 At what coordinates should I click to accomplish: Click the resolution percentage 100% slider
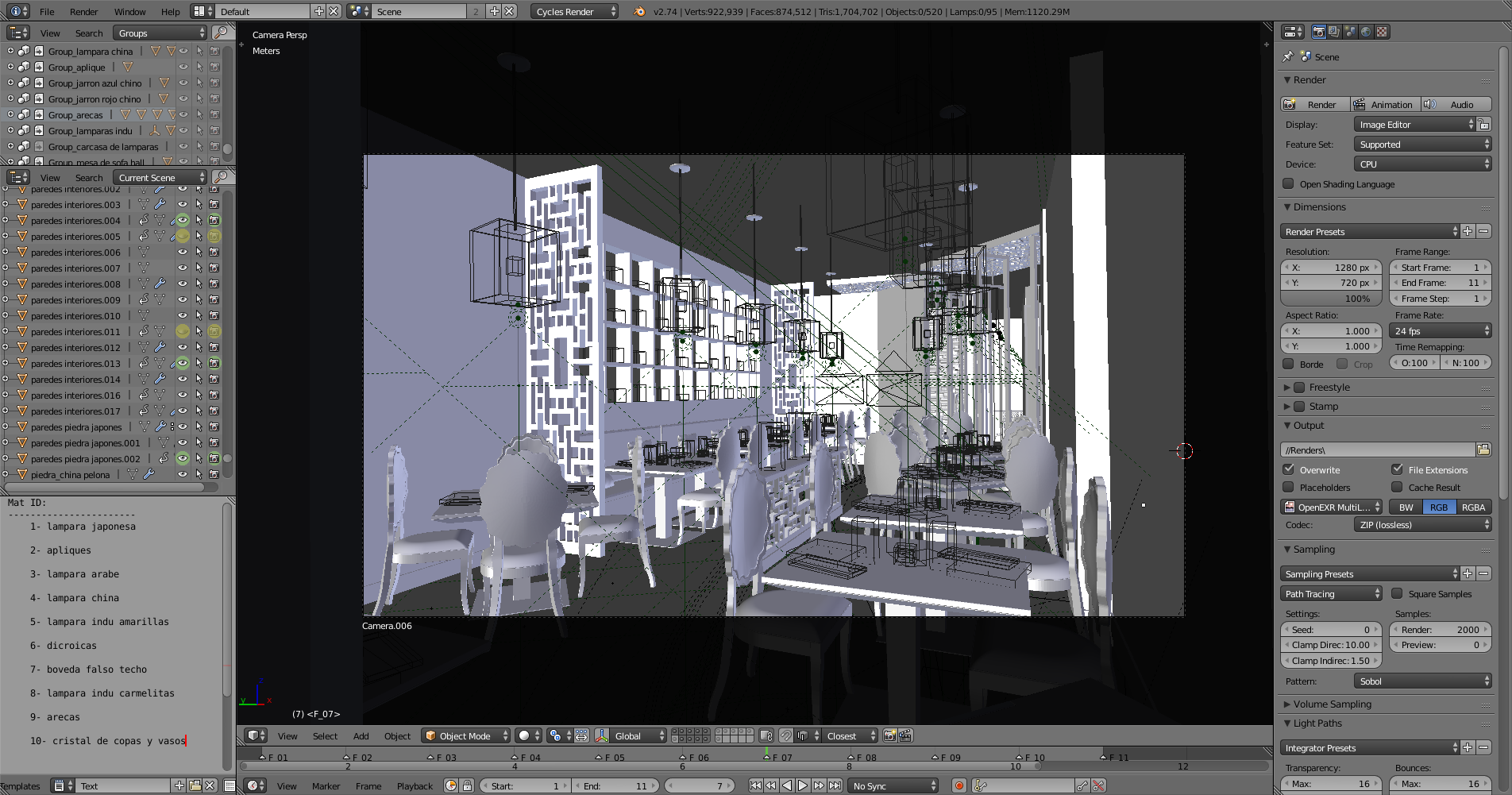click(1332, 299)
